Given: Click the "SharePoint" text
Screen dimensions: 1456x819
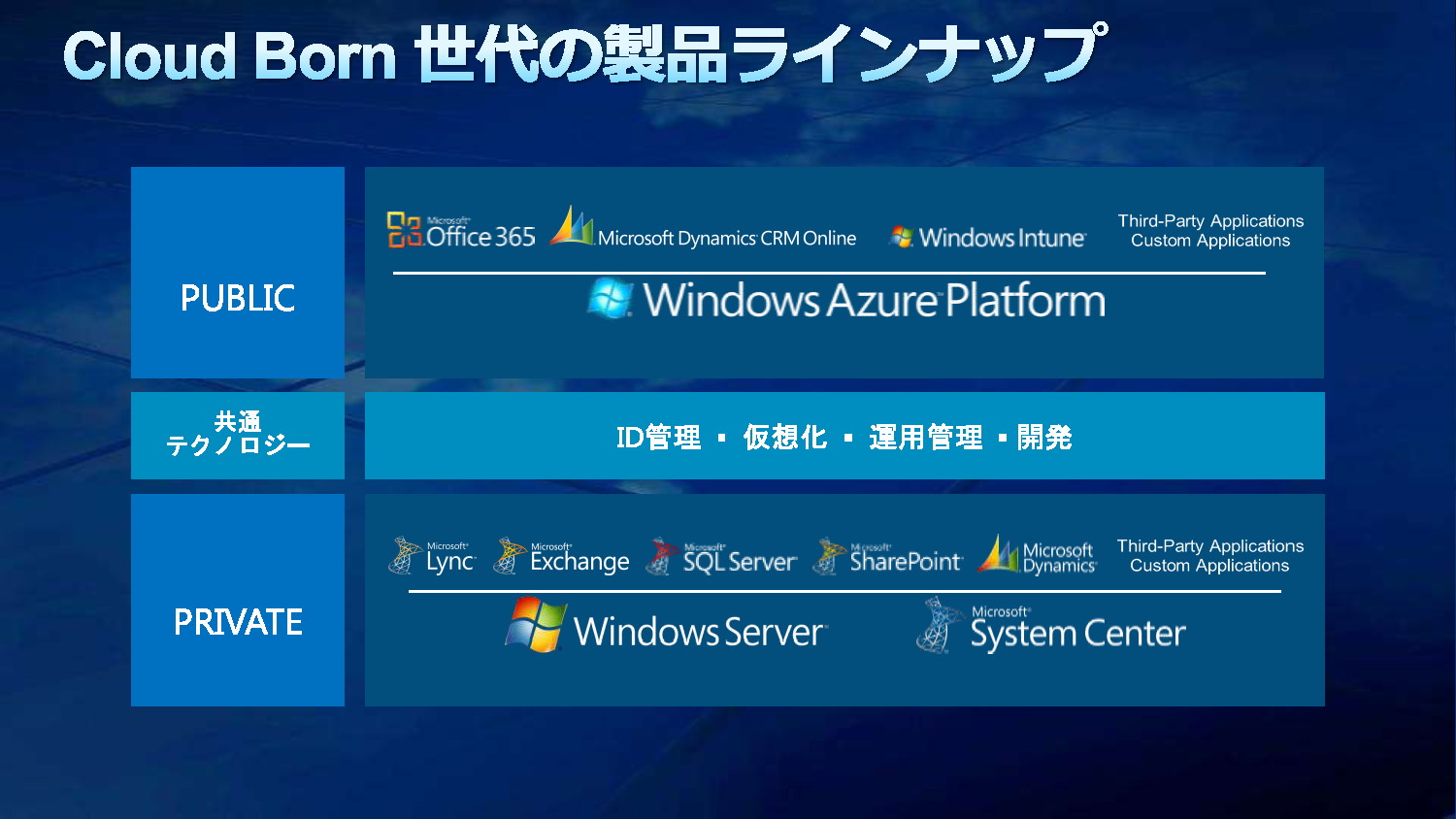Looking at the screenshot, I should (906, 561).
